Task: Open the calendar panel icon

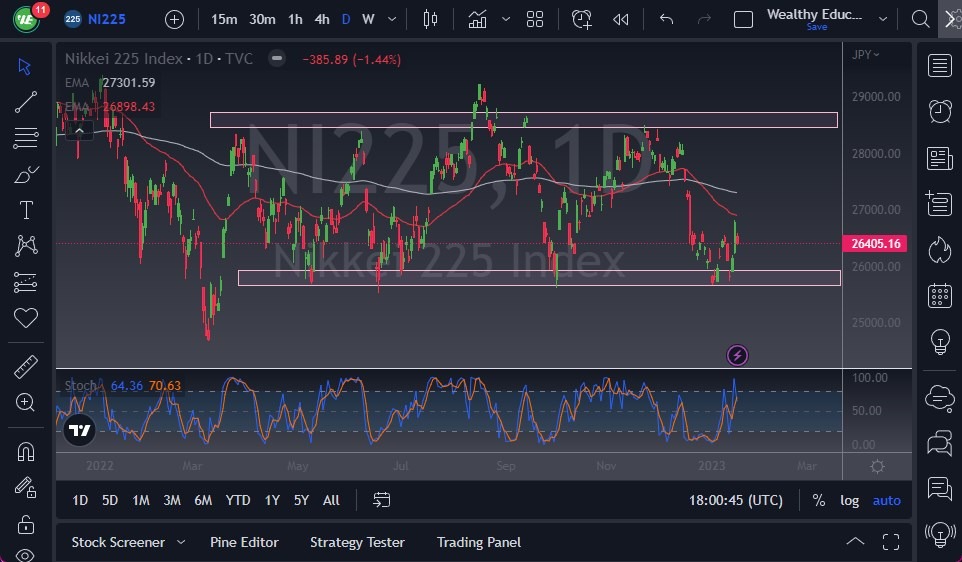Action: click(939, 295)
